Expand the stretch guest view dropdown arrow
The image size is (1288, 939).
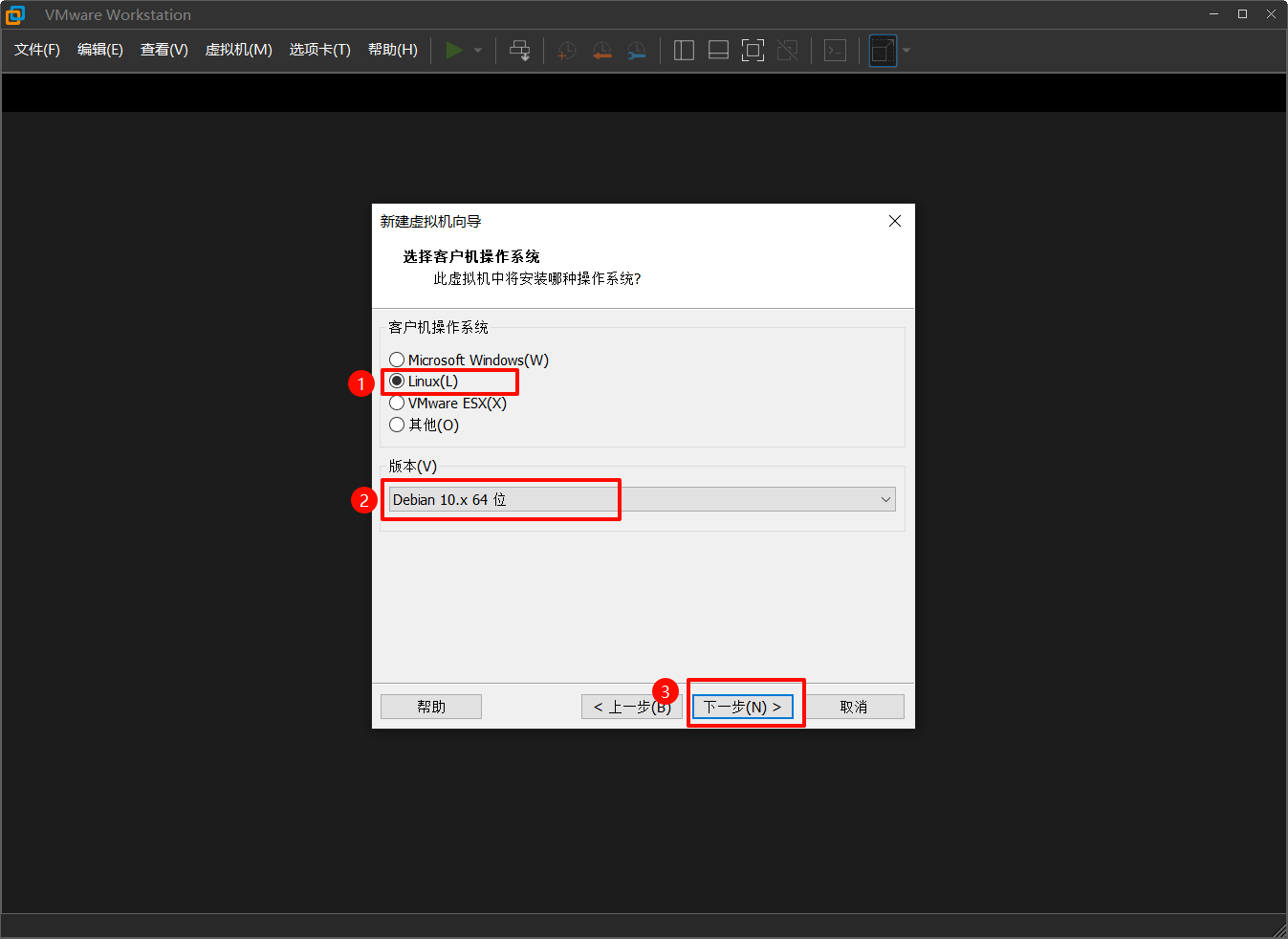(x=906, y=51)
